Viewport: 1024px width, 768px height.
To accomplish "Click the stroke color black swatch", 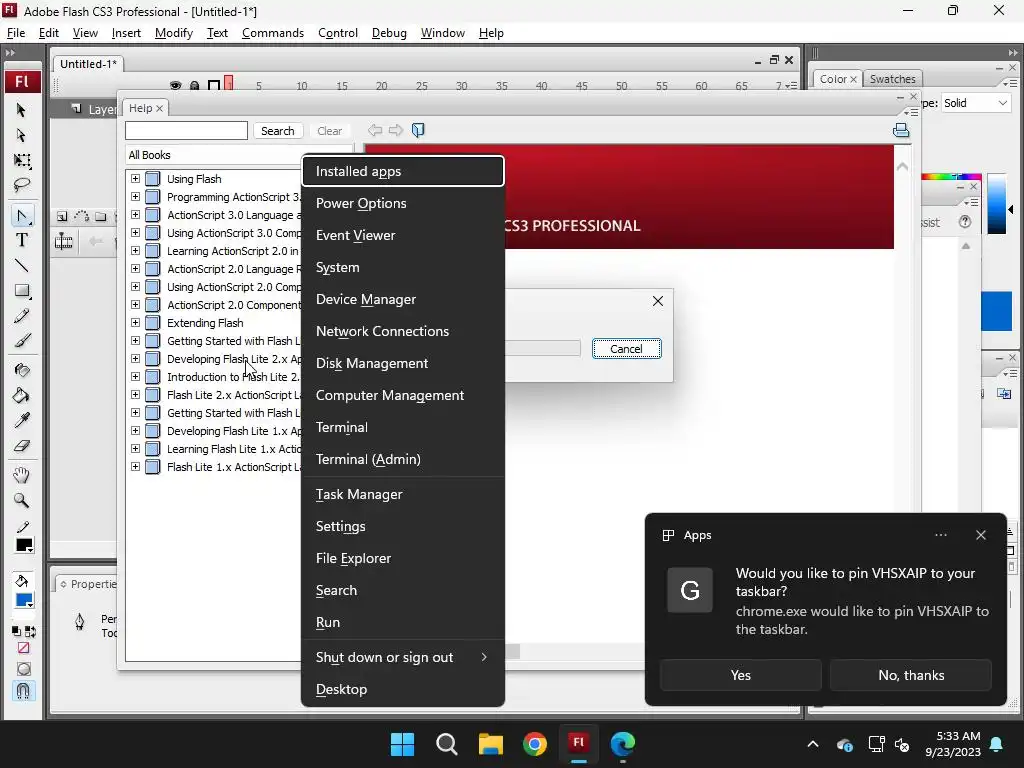I will click(24, 545).
